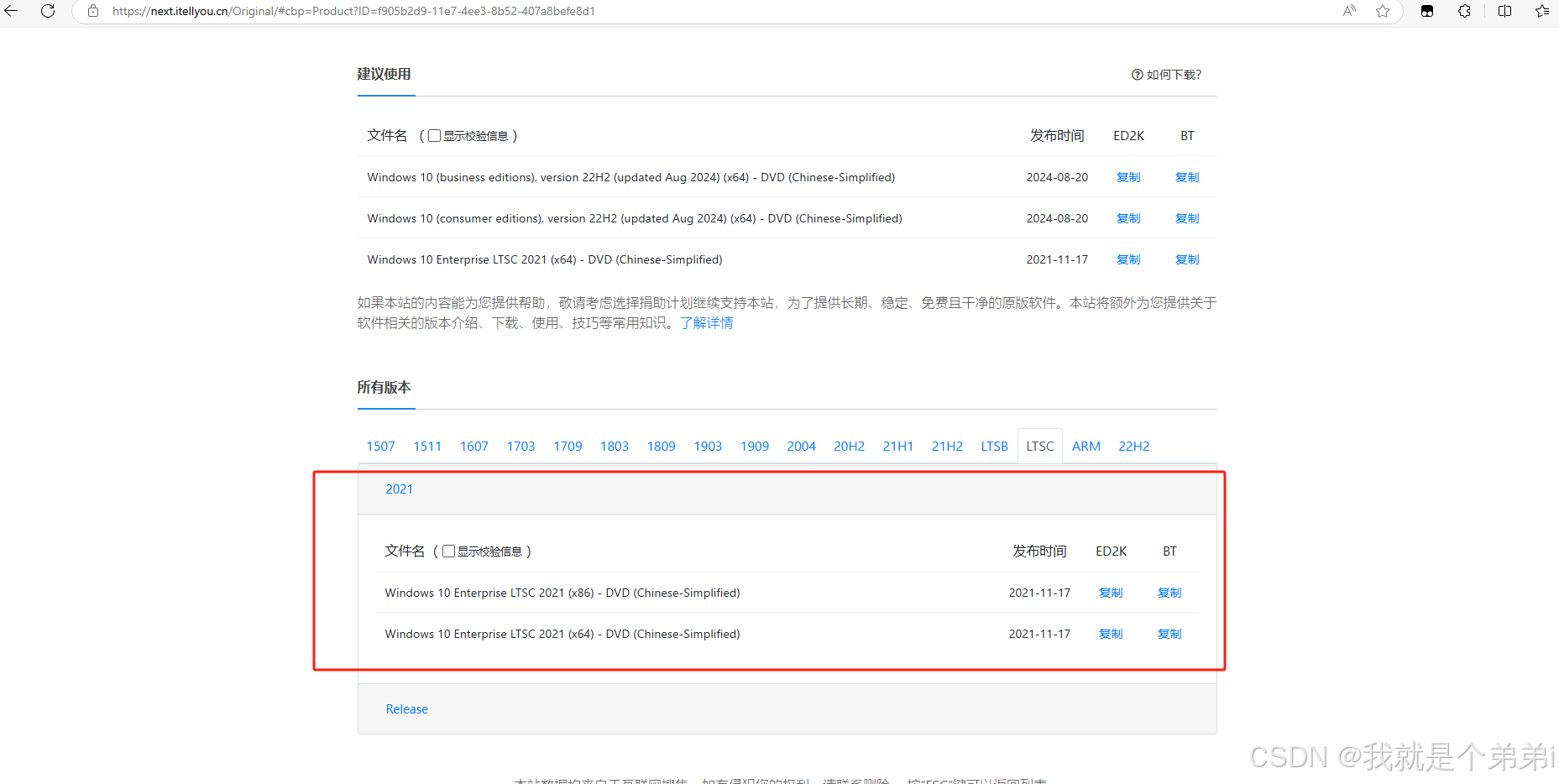Copy BT link for Windows 10 business editions

(1187, 177)
